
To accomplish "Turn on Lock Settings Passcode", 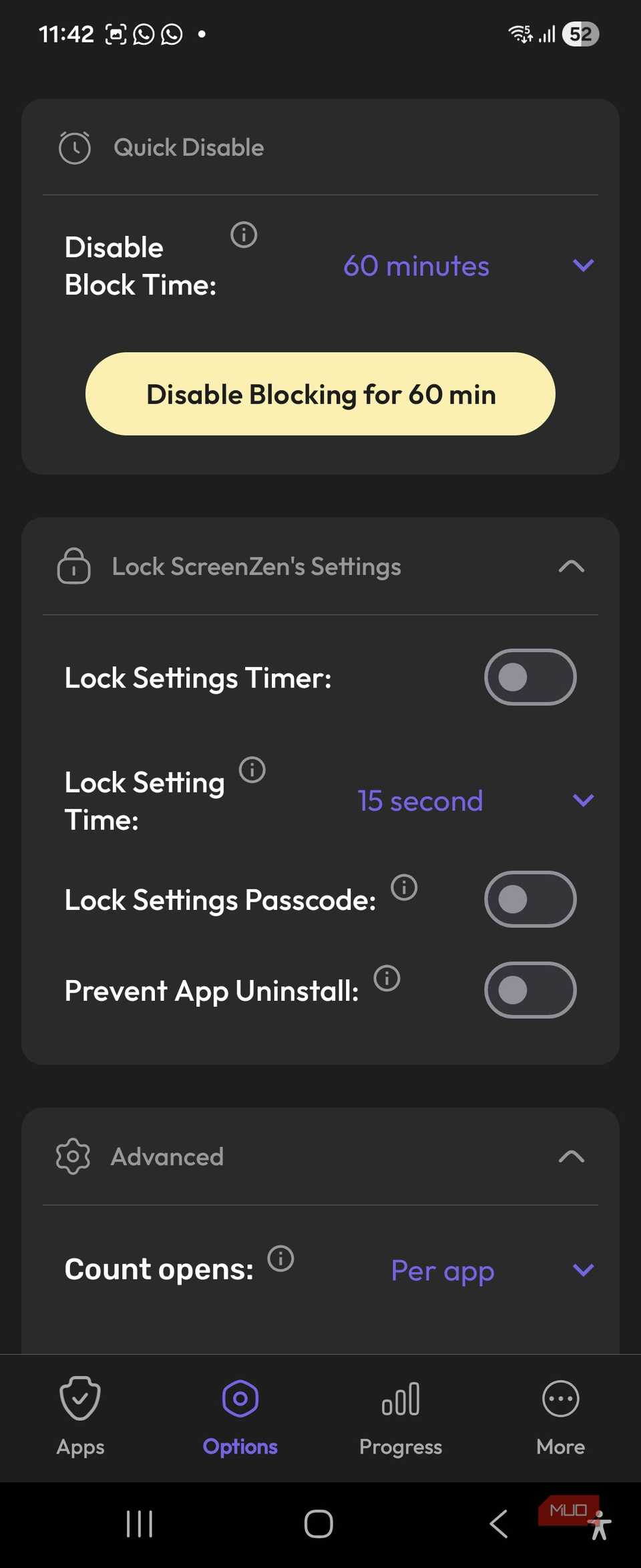I will [x=530, y=899].
